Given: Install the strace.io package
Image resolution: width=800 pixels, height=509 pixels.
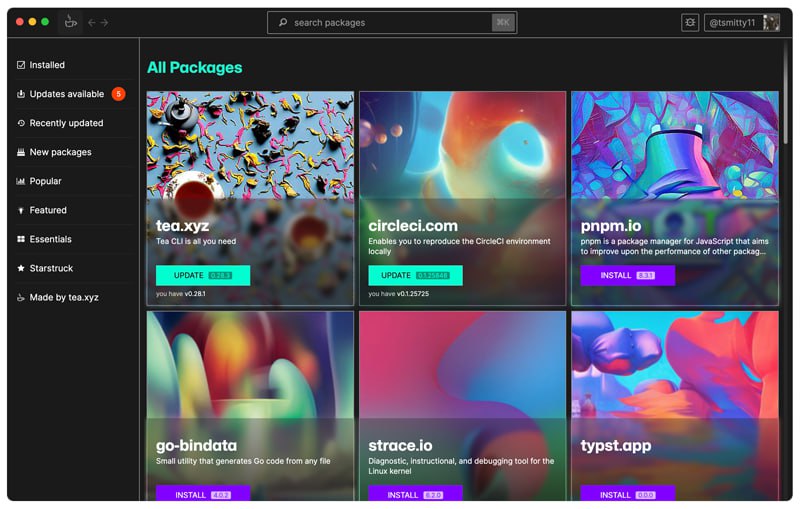Looking at the screenshot, I should 415,494.
